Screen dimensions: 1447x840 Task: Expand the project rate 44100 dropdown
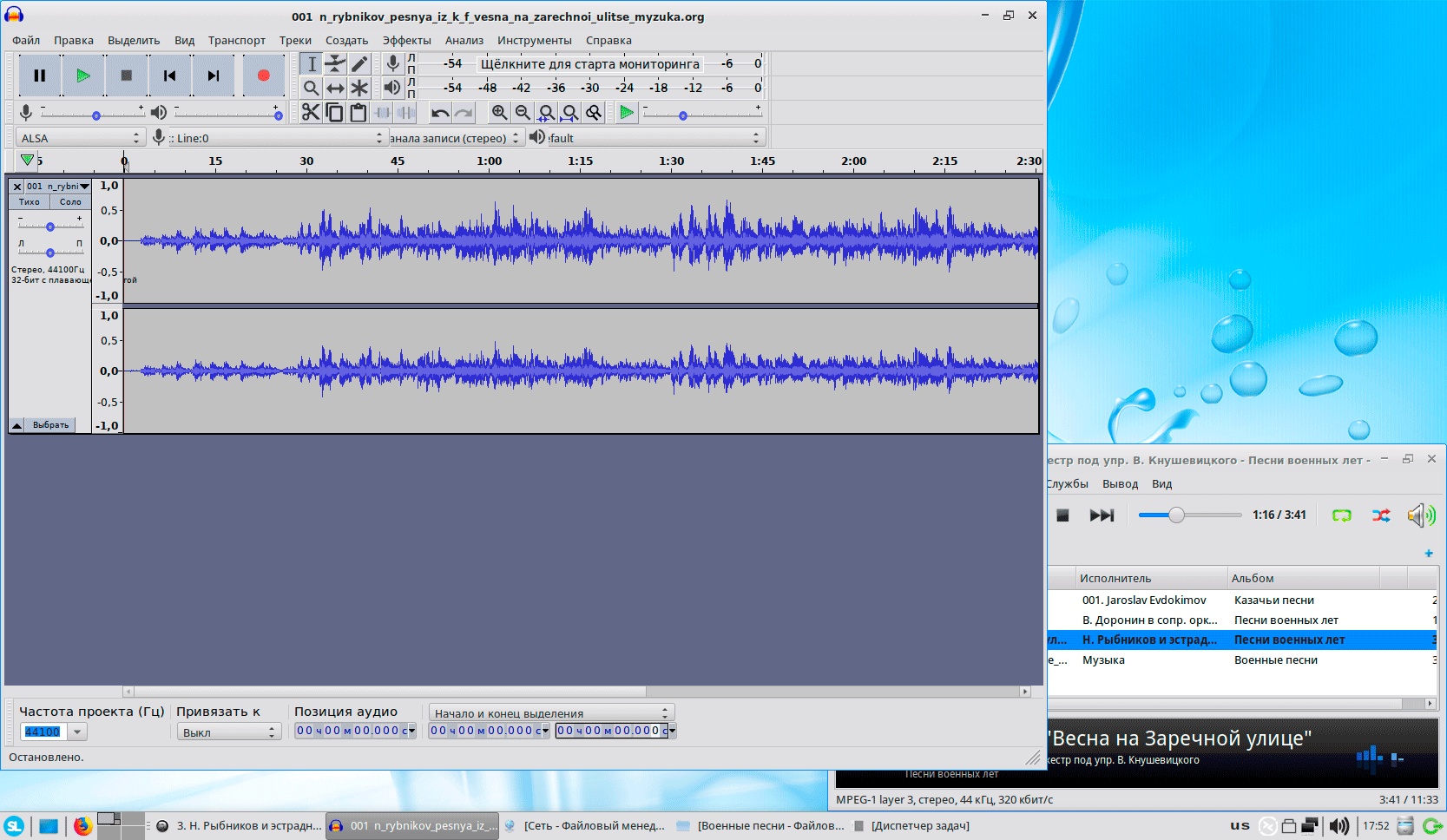78,732
